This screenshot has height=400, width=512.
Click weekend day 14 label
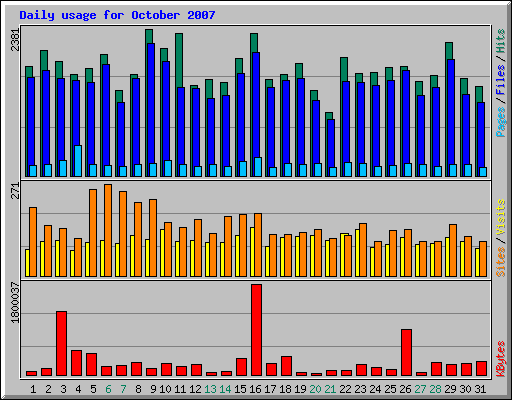(x=225, y=389)
